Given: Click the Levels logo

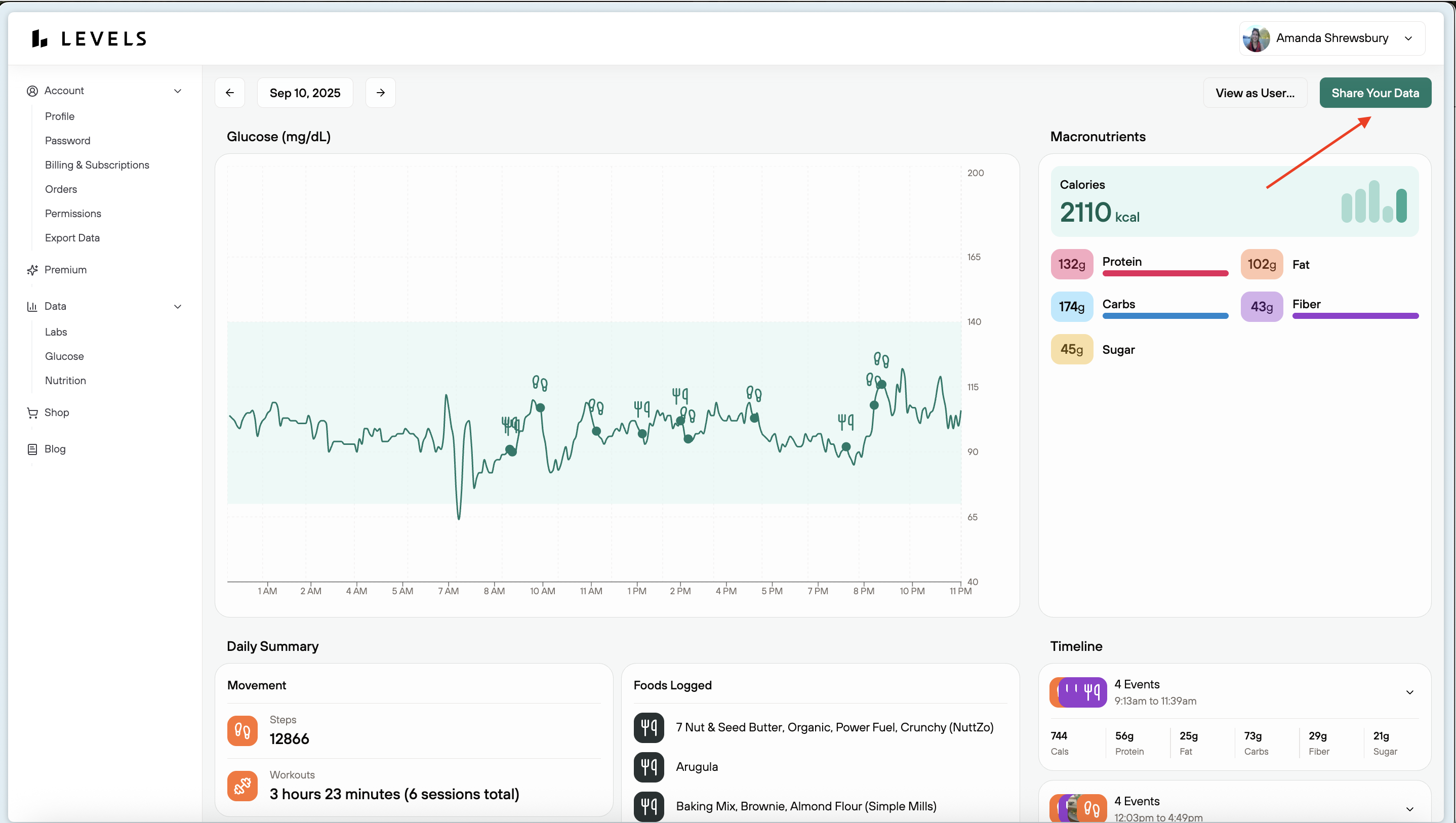Looking at the screenshot, I should (x=89, y=38).
